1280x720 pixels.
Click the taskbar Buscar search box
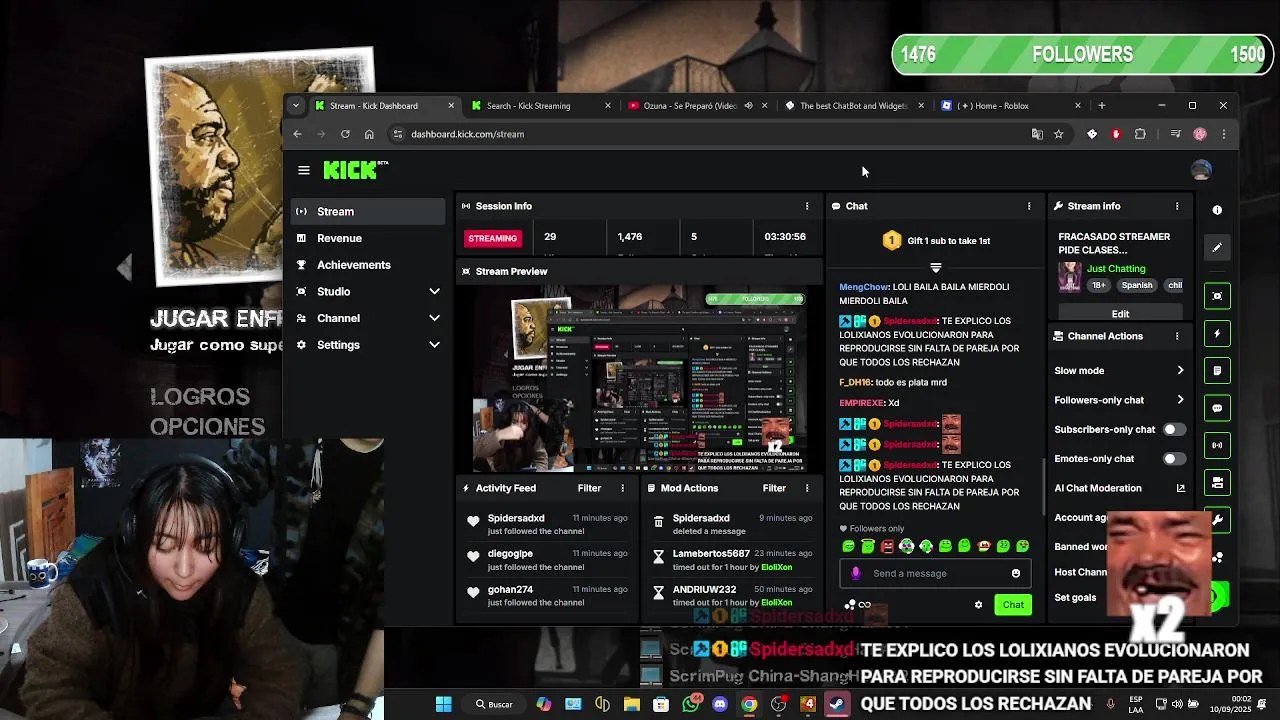494,704
